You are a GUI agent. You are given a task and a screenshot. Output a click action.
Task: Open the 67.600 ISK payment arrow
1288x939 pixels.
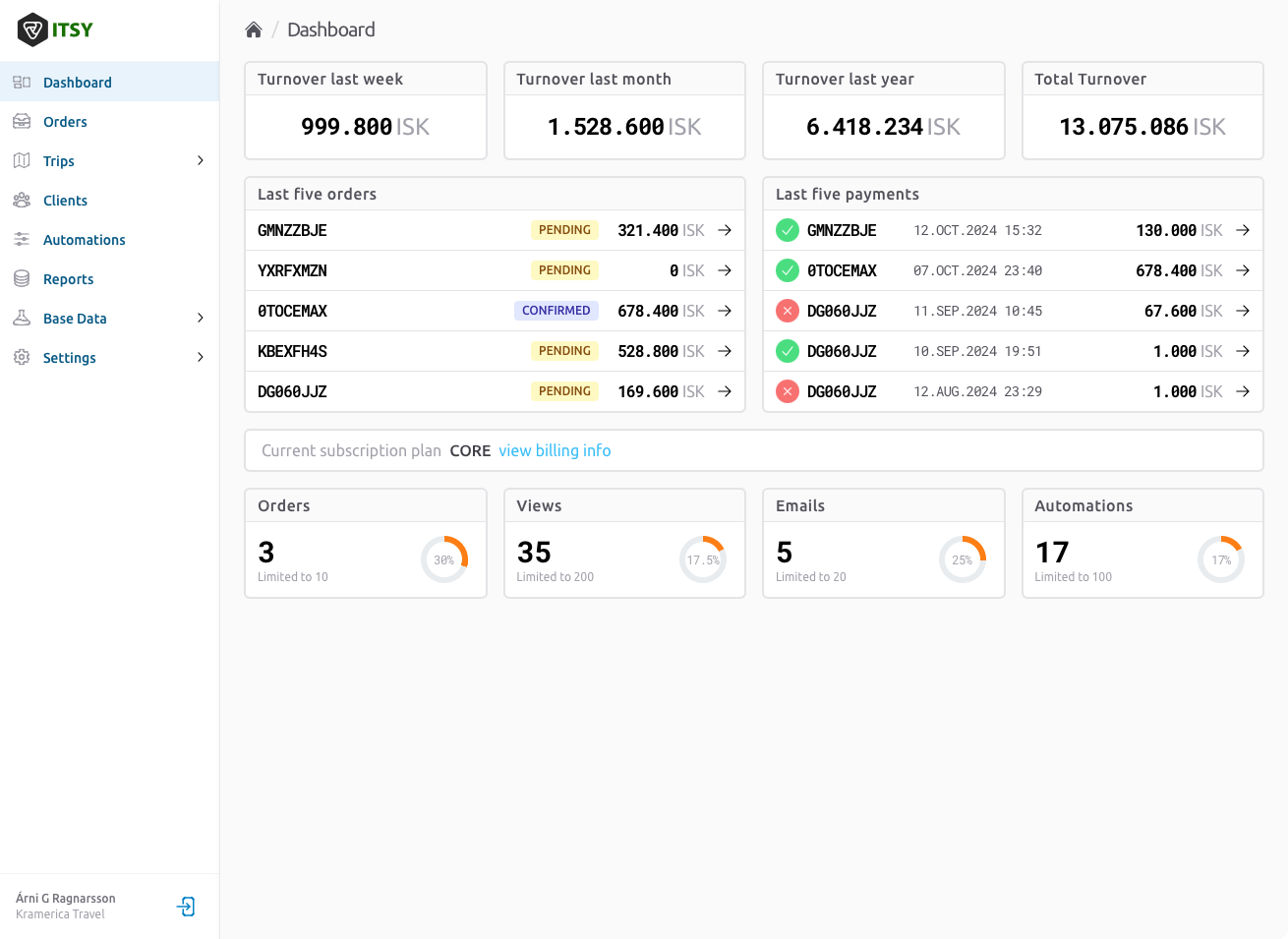[1243, 311]
